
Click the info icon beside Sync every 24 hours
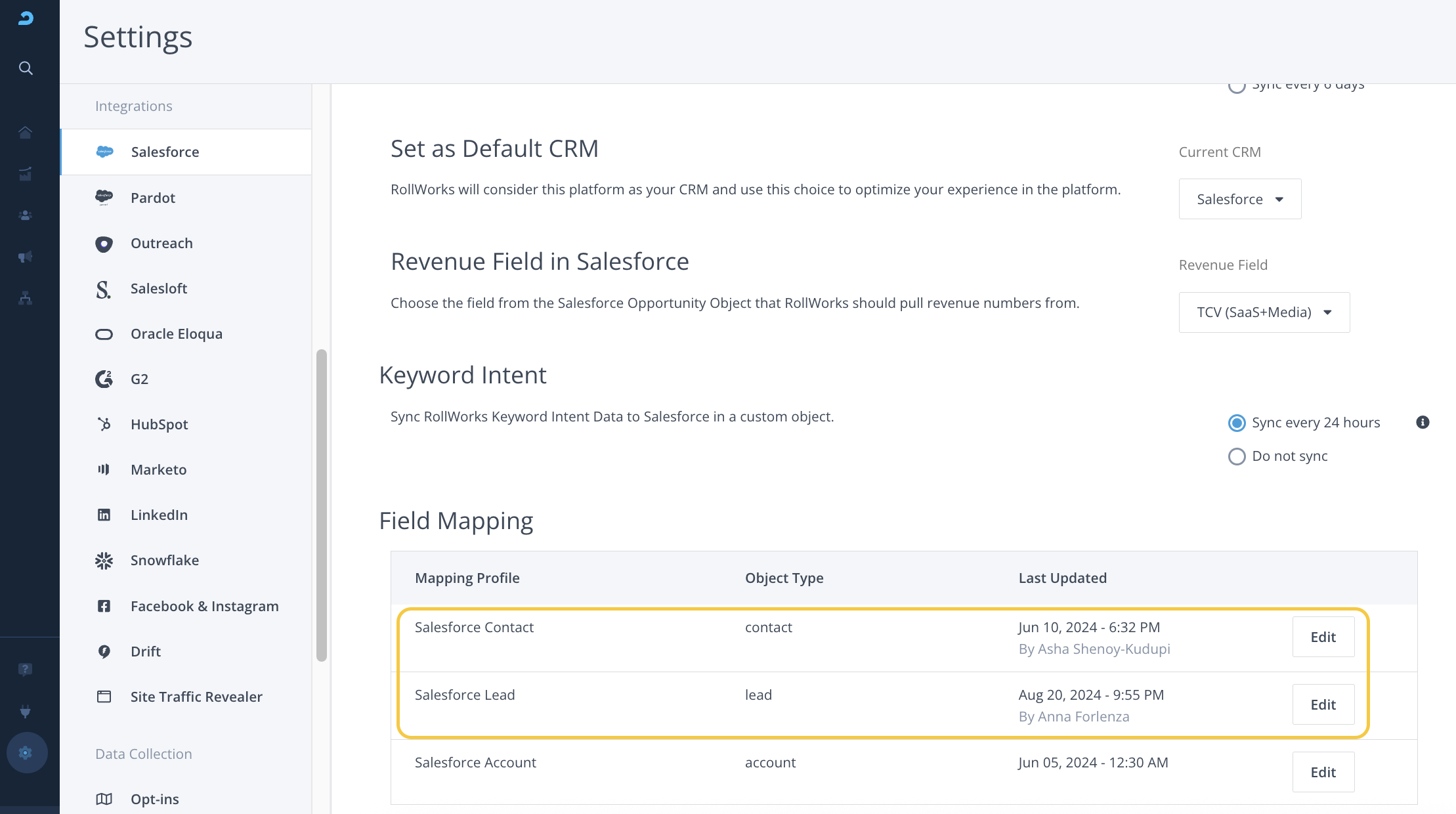point(1423,423)
